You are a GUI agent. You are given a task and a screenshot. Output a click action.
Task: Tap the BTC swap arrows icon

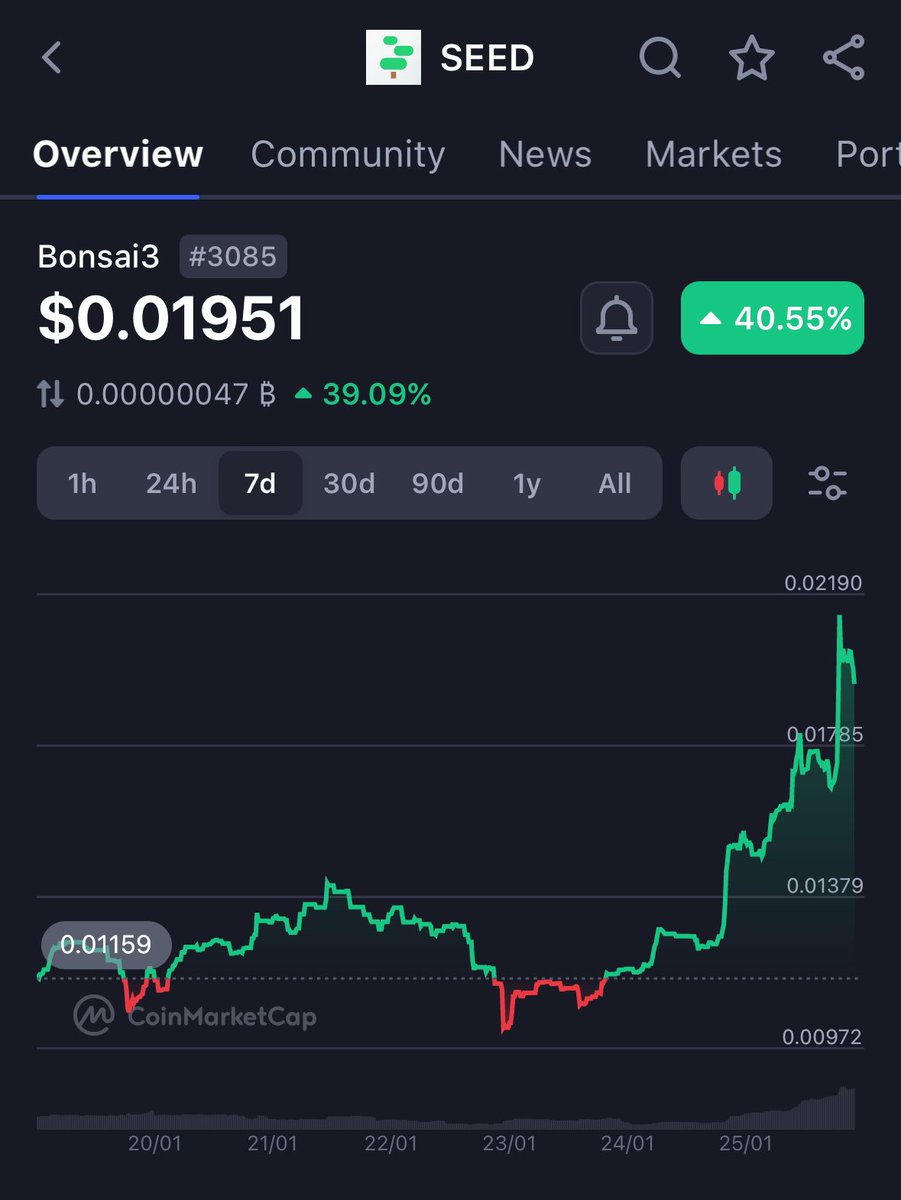point(50,394)
